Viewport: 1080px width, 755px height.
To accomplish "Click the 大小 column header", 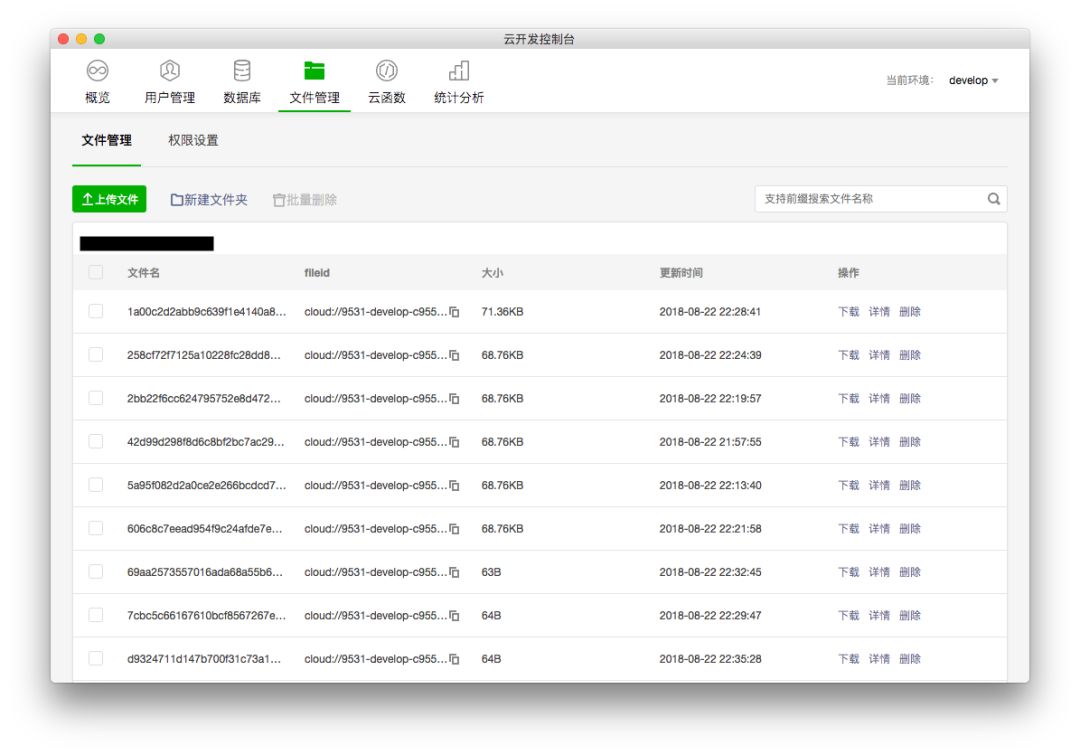I will click(492, 273).
